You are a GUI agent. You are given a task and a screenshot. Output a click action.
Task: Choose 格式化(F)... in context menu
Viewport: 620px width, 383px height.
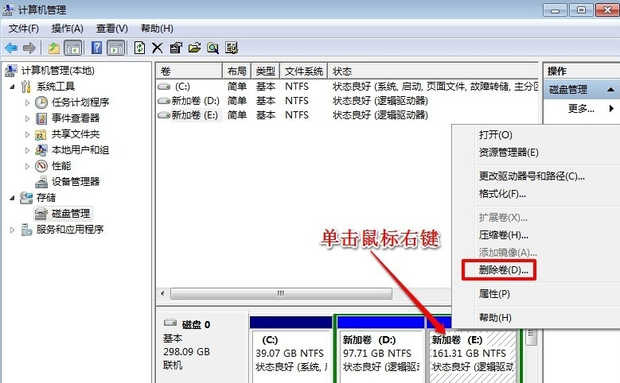502,194
